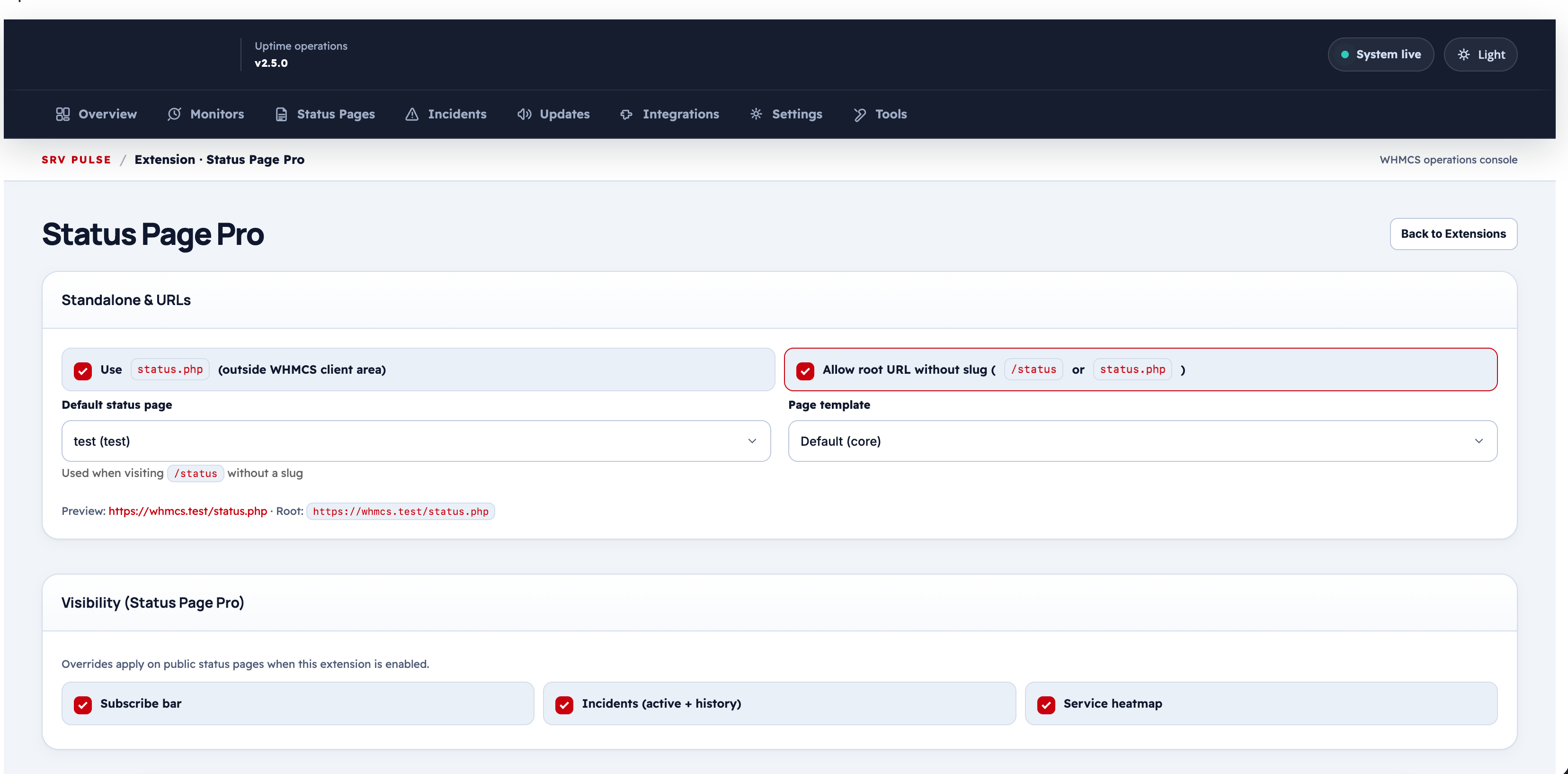Uncheck the Use status.php checkbox
This screenshot has width=1568, height=774.
[x=83, y=370]
